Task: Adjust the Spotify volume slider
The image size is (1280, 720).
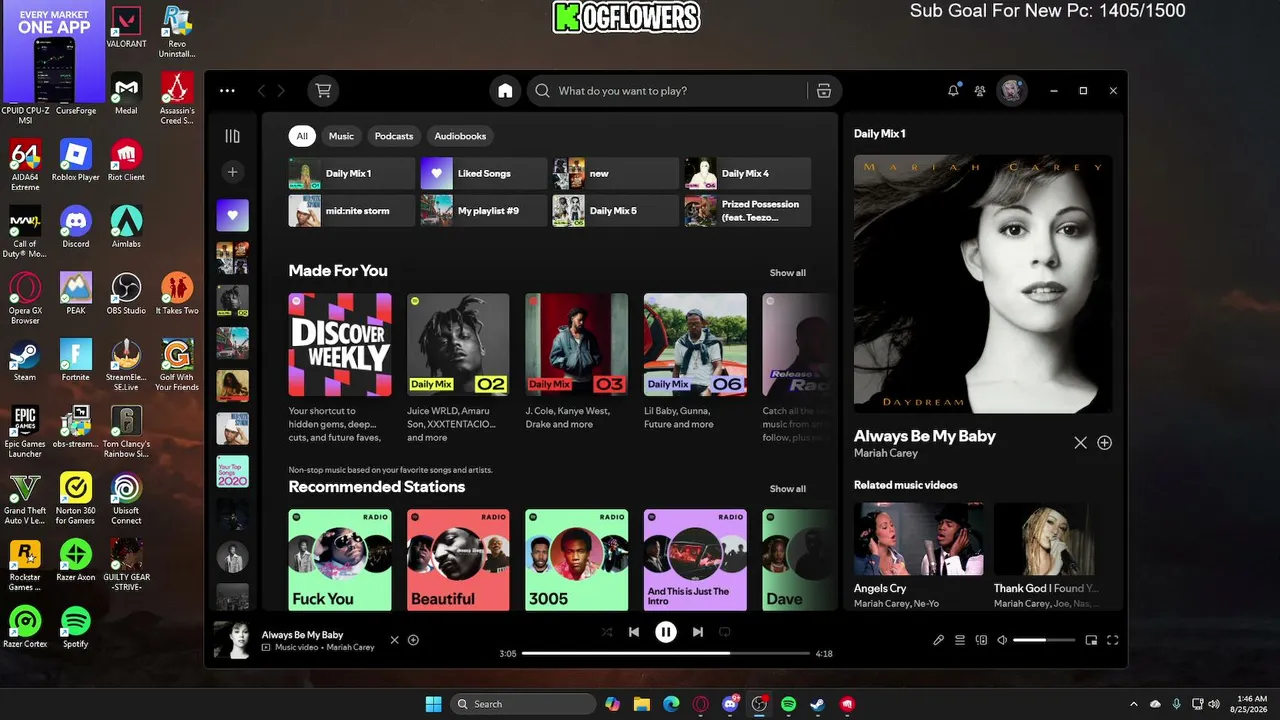Action: [1044, 640]
